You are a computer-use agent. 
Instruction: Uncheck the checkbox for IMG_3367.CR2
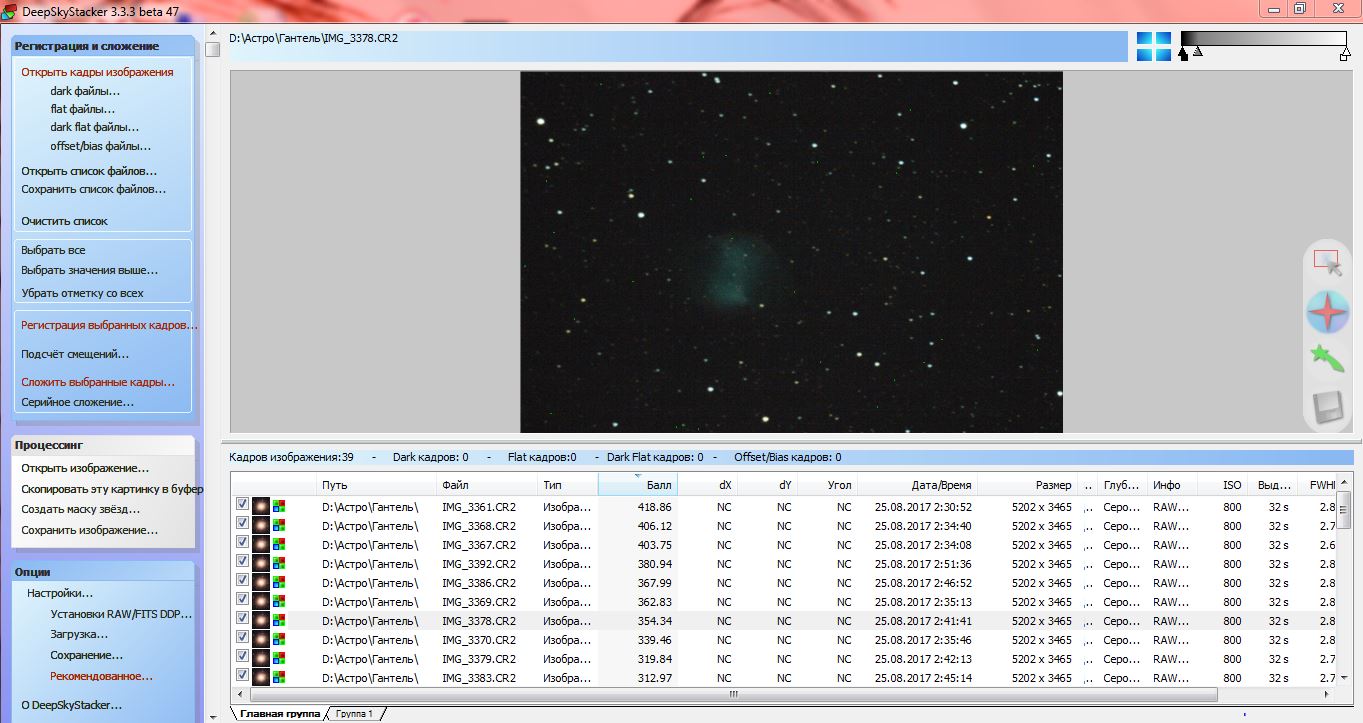[x=242, y=545]
